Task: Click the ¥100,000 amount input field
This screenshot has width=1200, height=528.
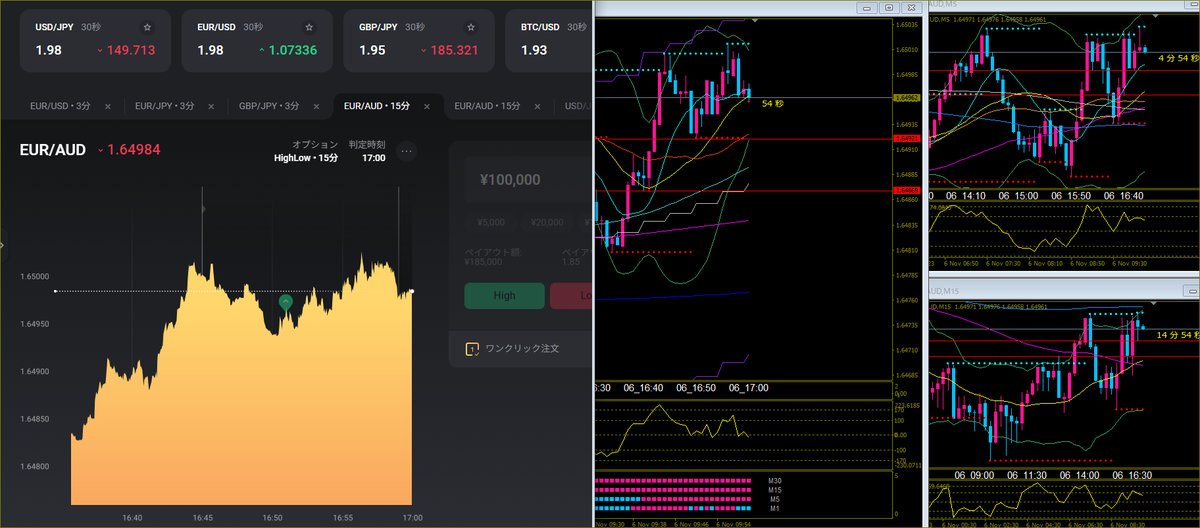Action: (526, 180)
